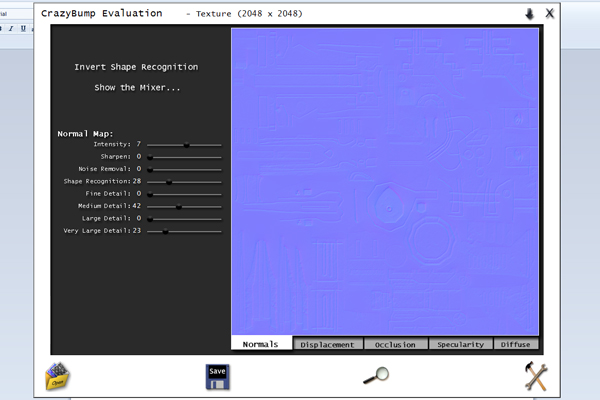
Task: Click the Intensity value 7
Action: pyautogui.click(x=139, y=144)
